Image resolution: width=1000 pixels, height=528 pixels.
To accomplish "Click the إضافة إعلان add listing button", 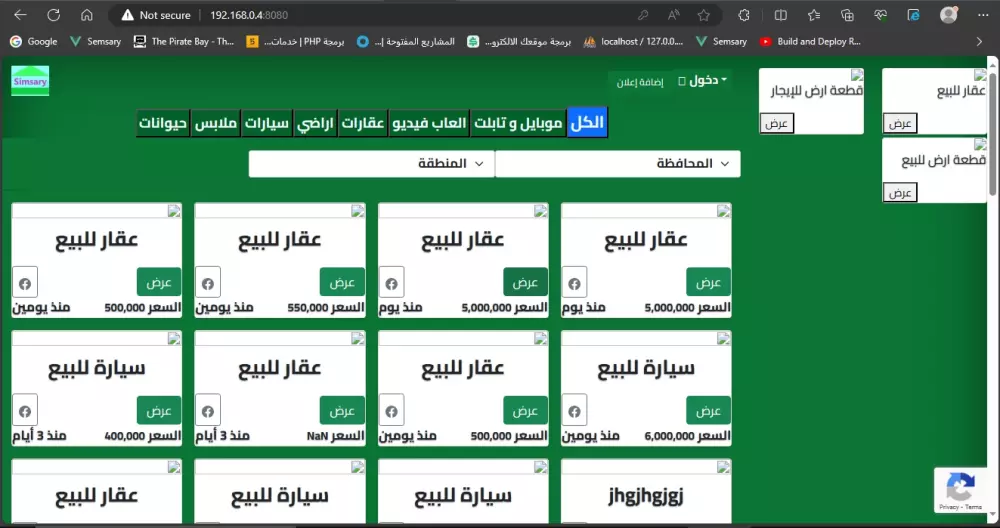I will pos(640,82).
